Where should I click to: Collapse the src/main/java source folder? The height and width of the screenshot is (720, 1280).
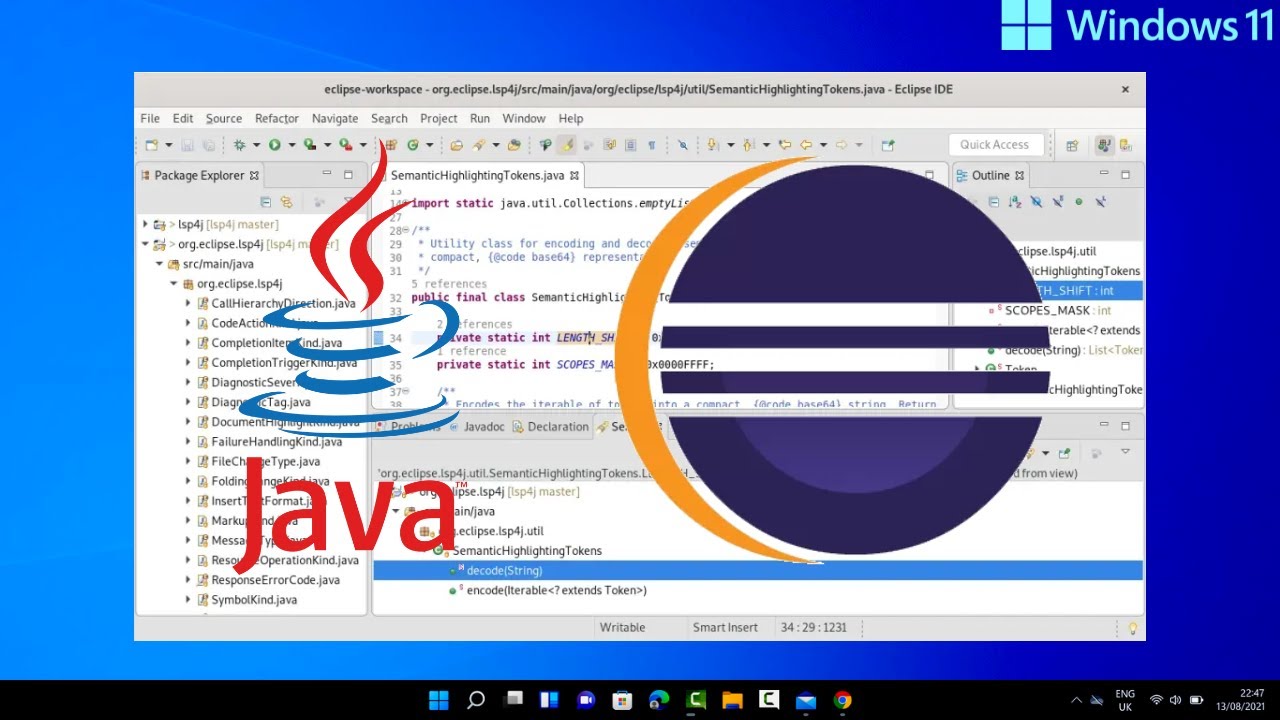[x=159, y=264]
